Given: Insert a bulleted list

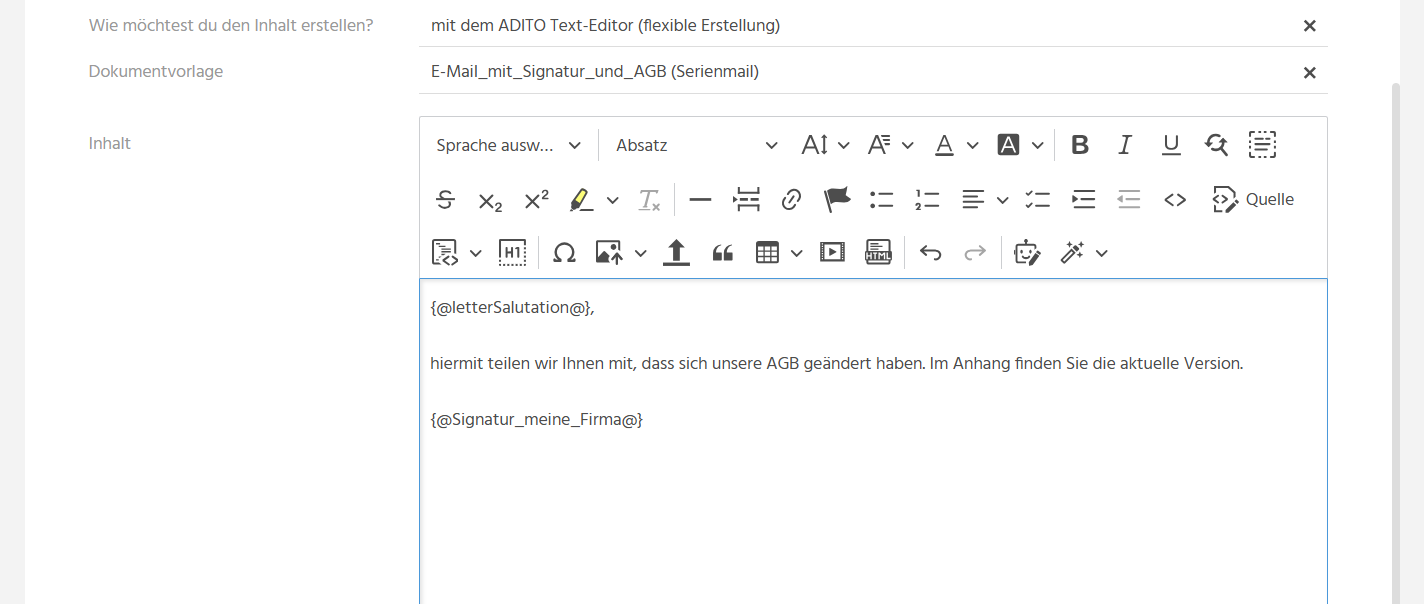Looking at the screenshot, I should (x=882, y=199).
